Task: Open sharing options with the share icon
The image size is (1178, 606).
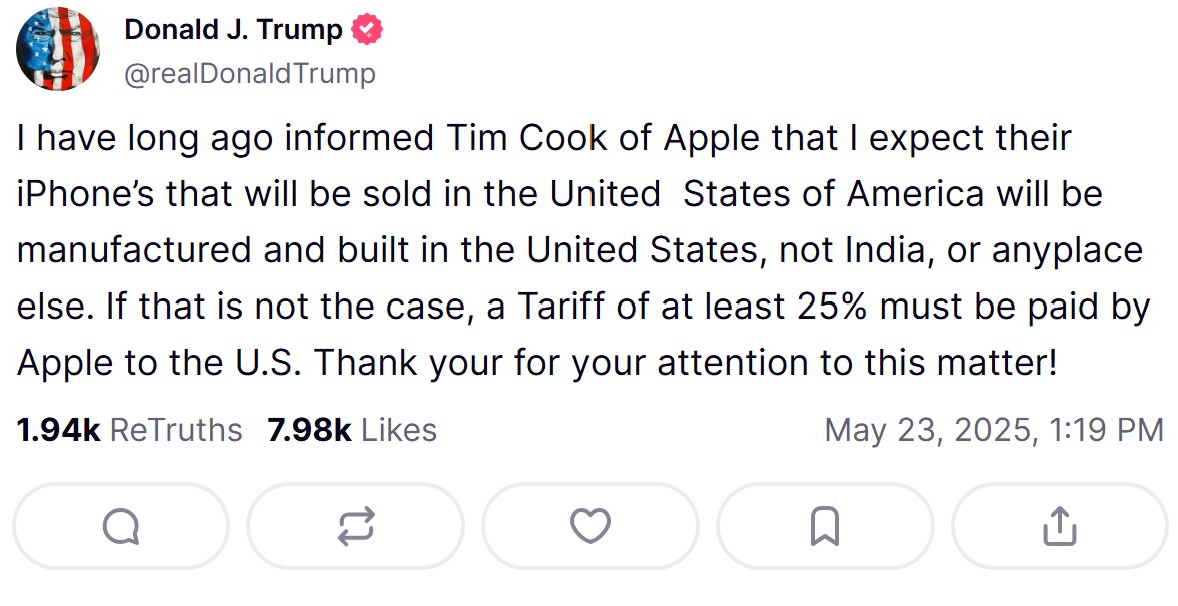Action: 1059,526
